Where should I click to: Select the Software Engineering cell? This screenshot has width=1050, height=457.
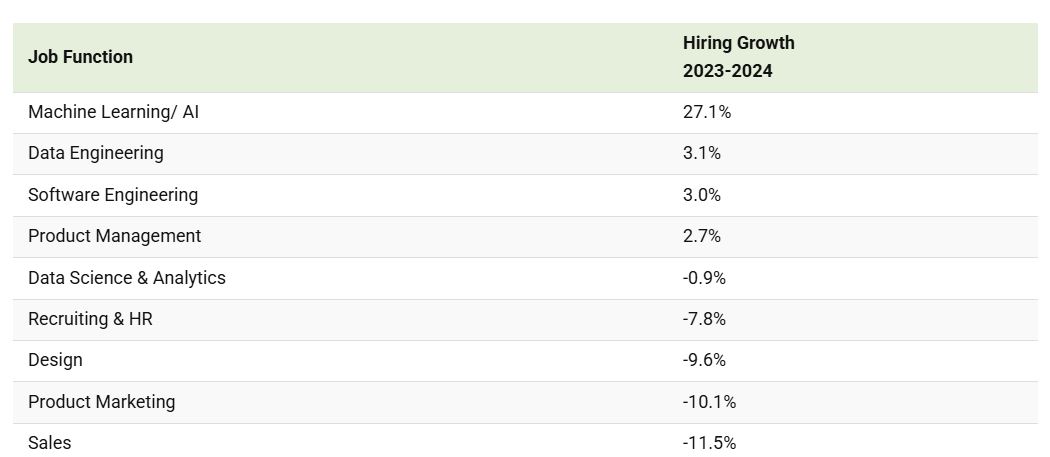coord(113,194)
